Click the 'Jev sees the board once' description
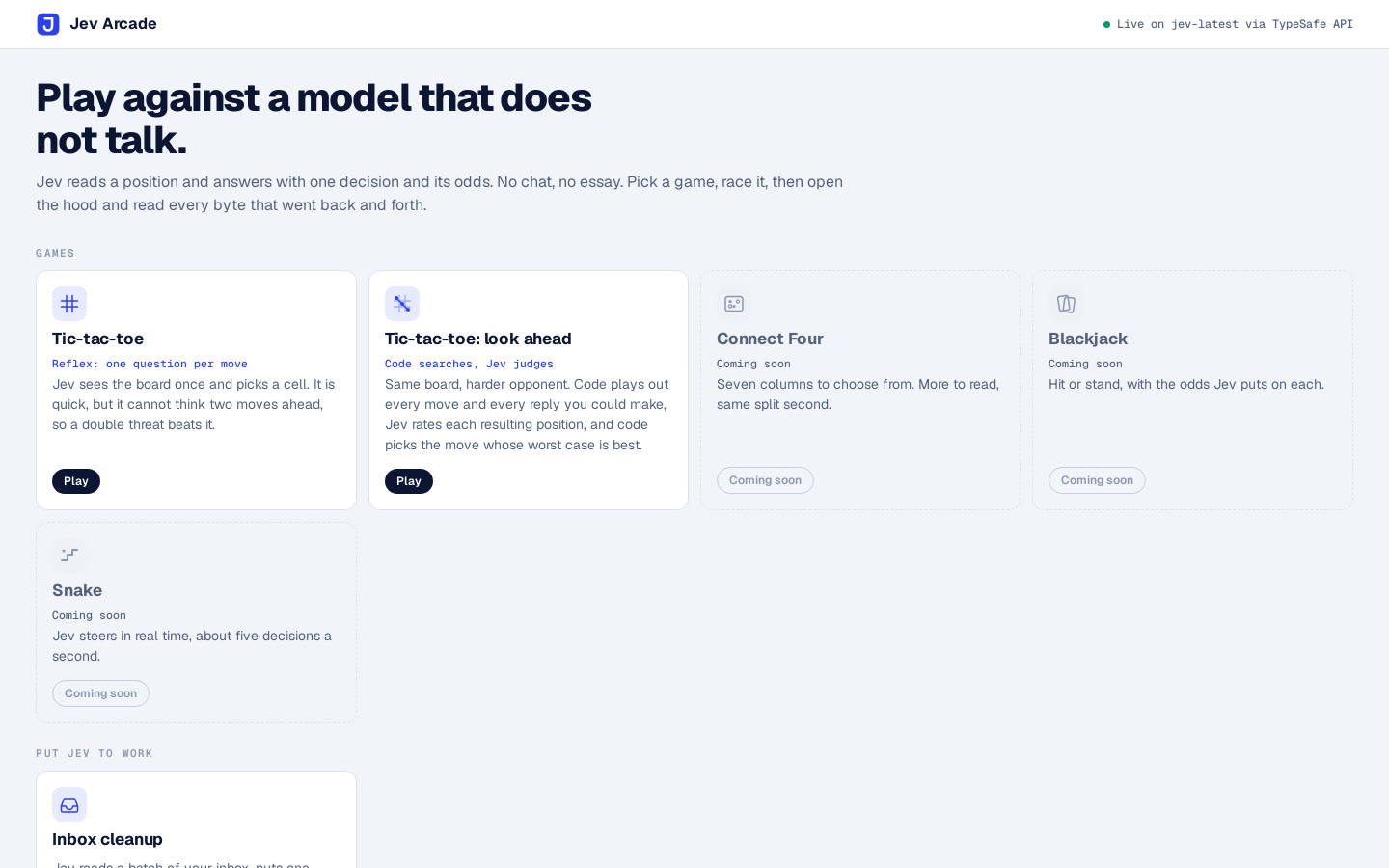The image size is (1389, 868). 194,404
